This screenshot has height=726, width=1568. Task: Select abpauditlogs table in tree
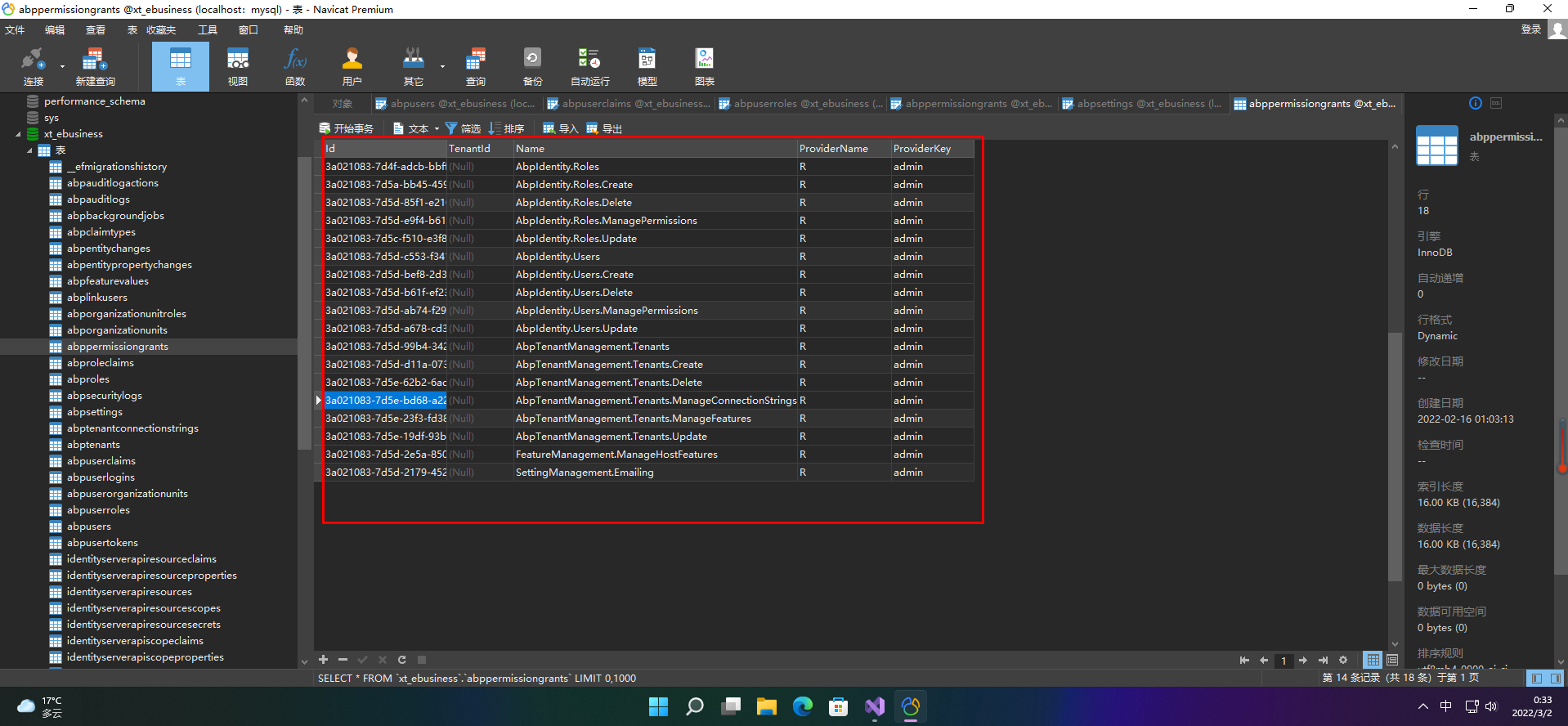(98, 199)
